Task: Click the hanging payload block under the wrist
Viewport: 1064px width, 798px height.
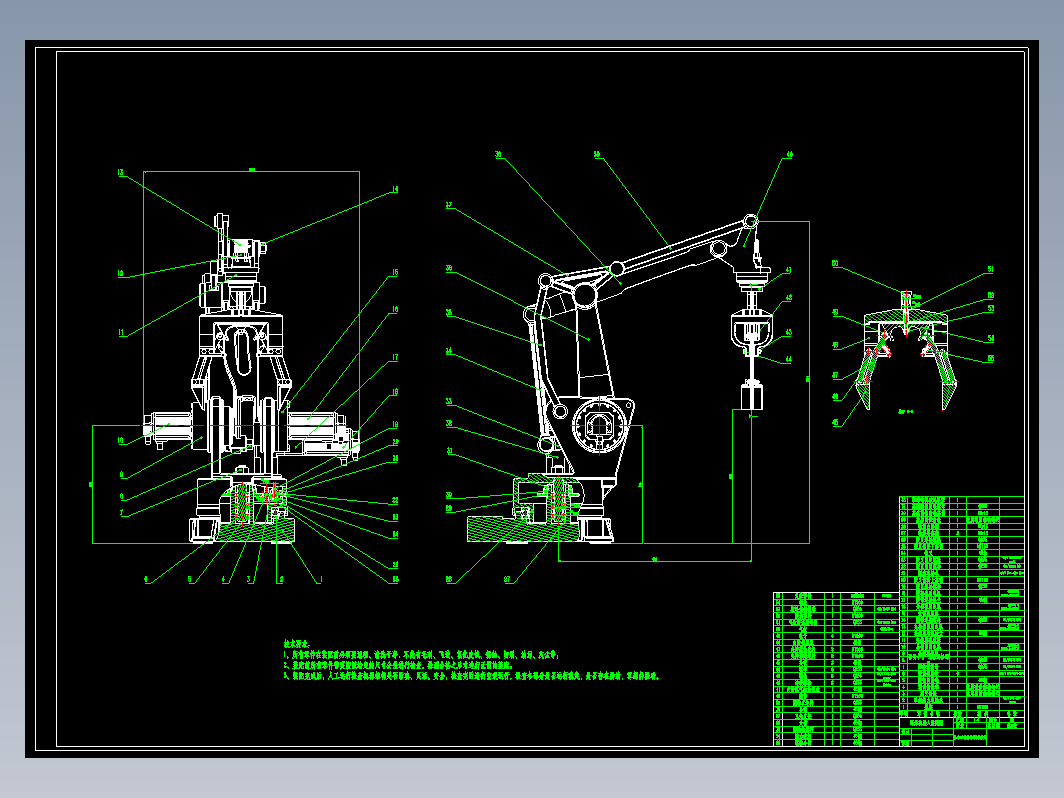Action: click(x=751, y=397)
